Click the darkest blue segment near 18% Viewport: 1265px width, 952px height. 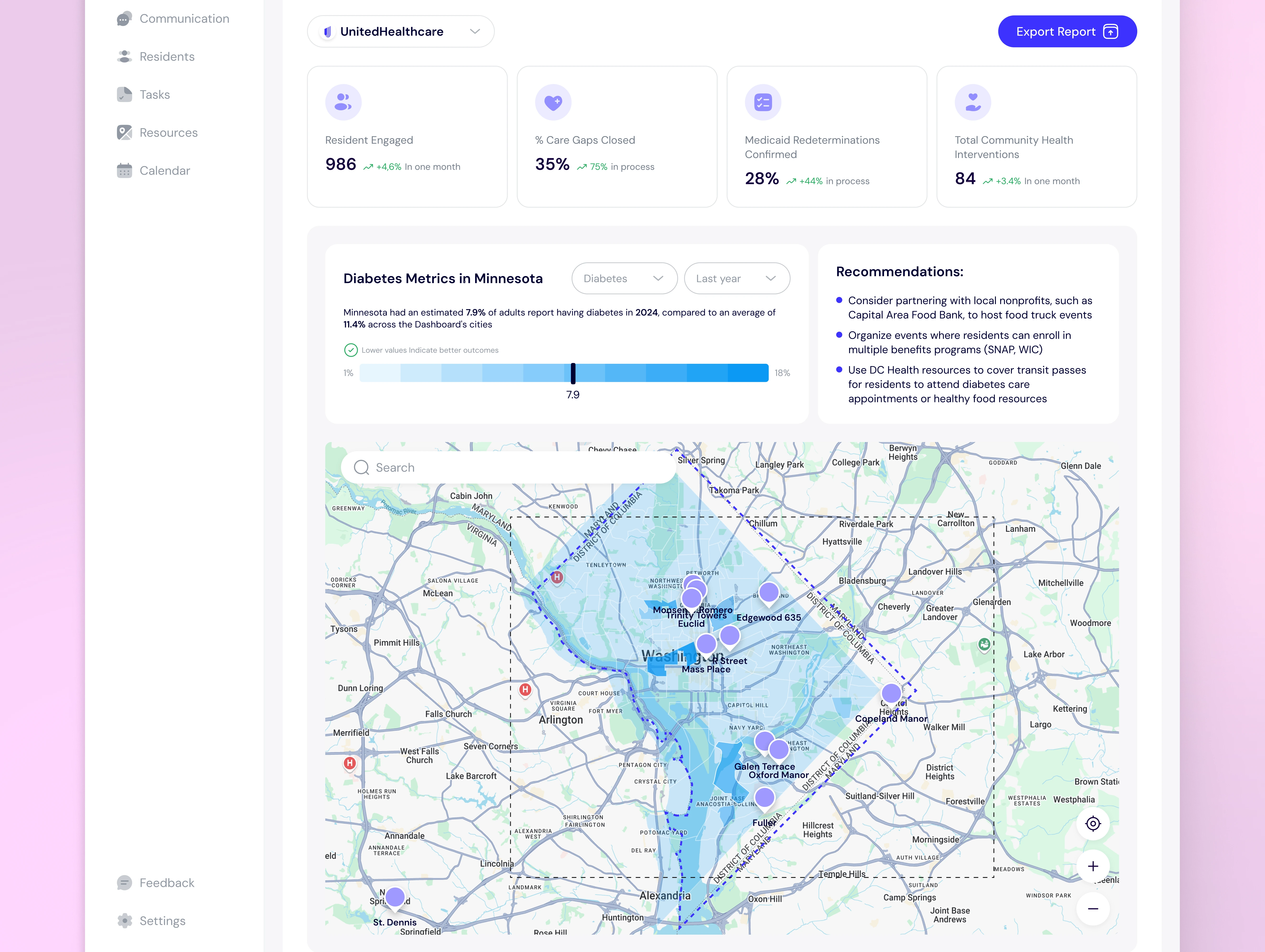[748, 373]
